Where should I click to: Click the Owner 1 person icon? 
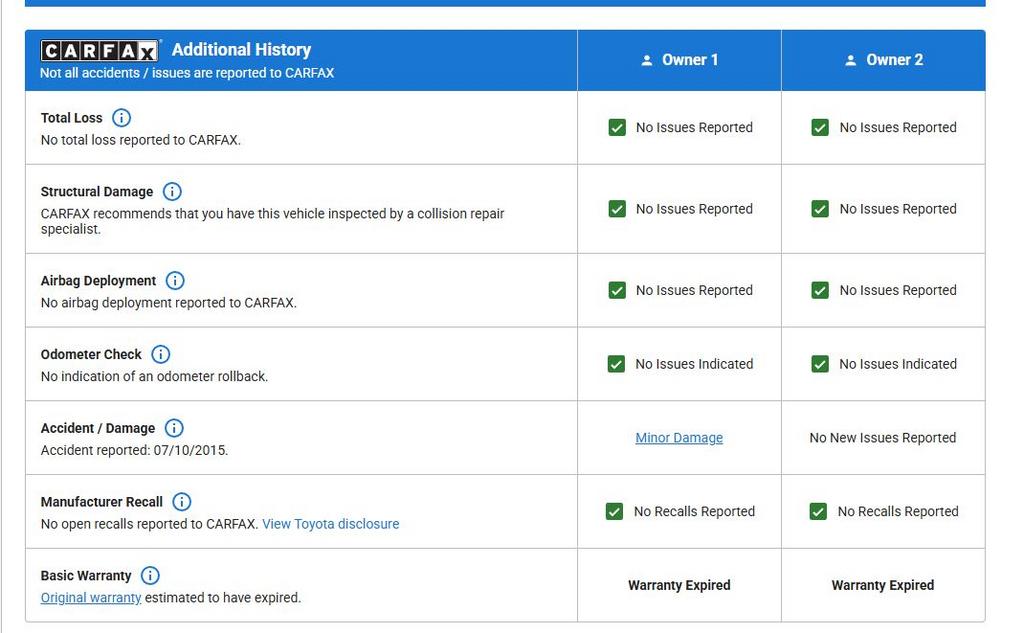647,60
